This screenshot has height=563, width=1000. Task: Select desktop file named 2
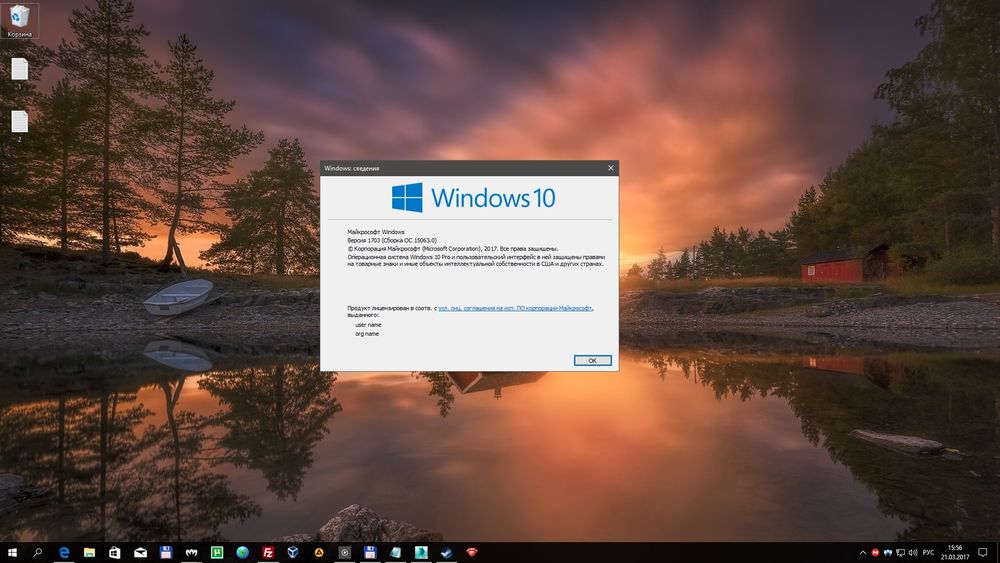click(20, 126)
